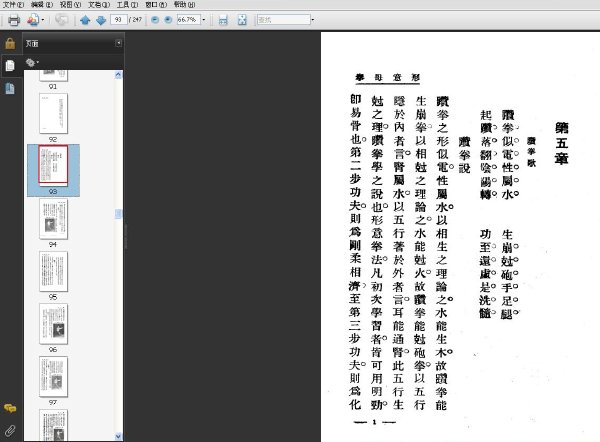Click the Print icon in the toolbar
This screenshot has width=600, height=442.
tap(14, 20)
